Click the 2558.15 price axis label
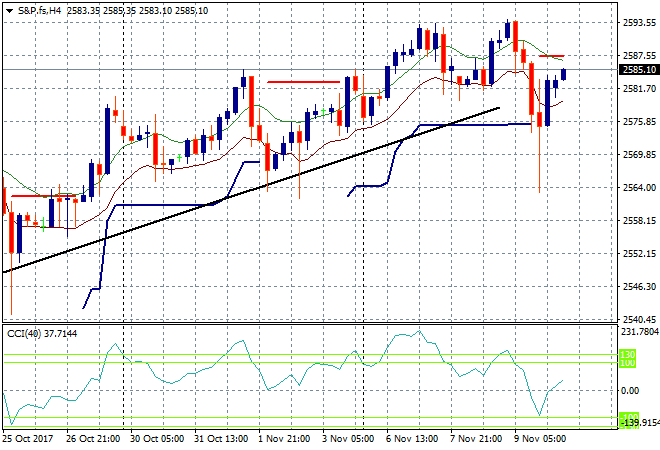The height and width of the screenshot is (450, 660). click(639, 220)
